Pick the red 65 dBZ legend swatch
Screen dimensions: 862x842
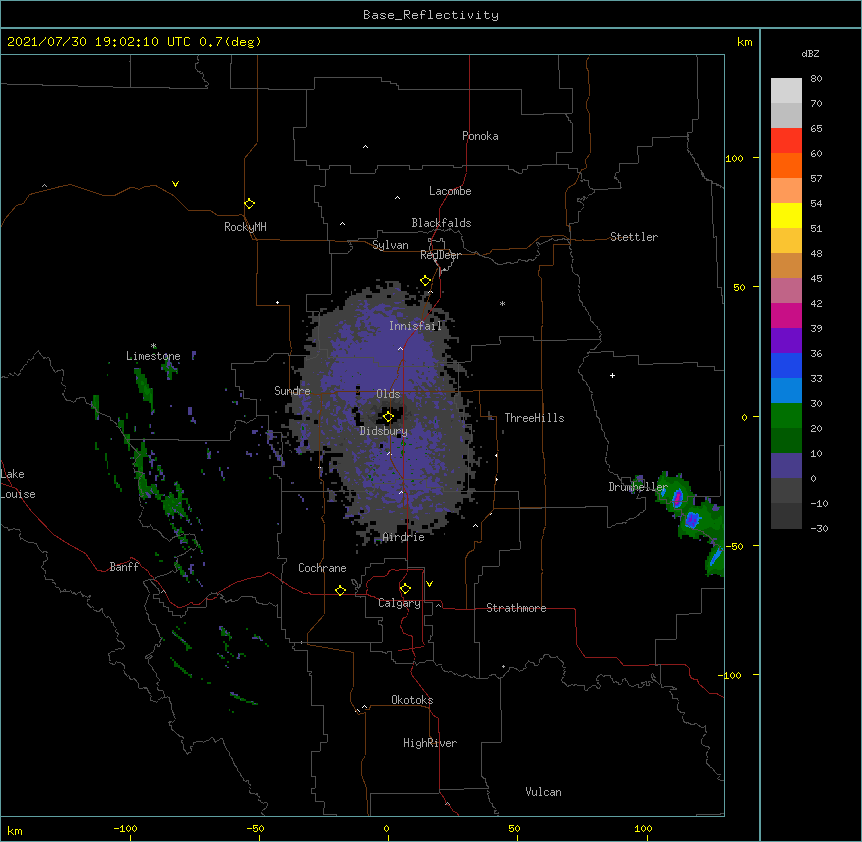pos(786,140)
